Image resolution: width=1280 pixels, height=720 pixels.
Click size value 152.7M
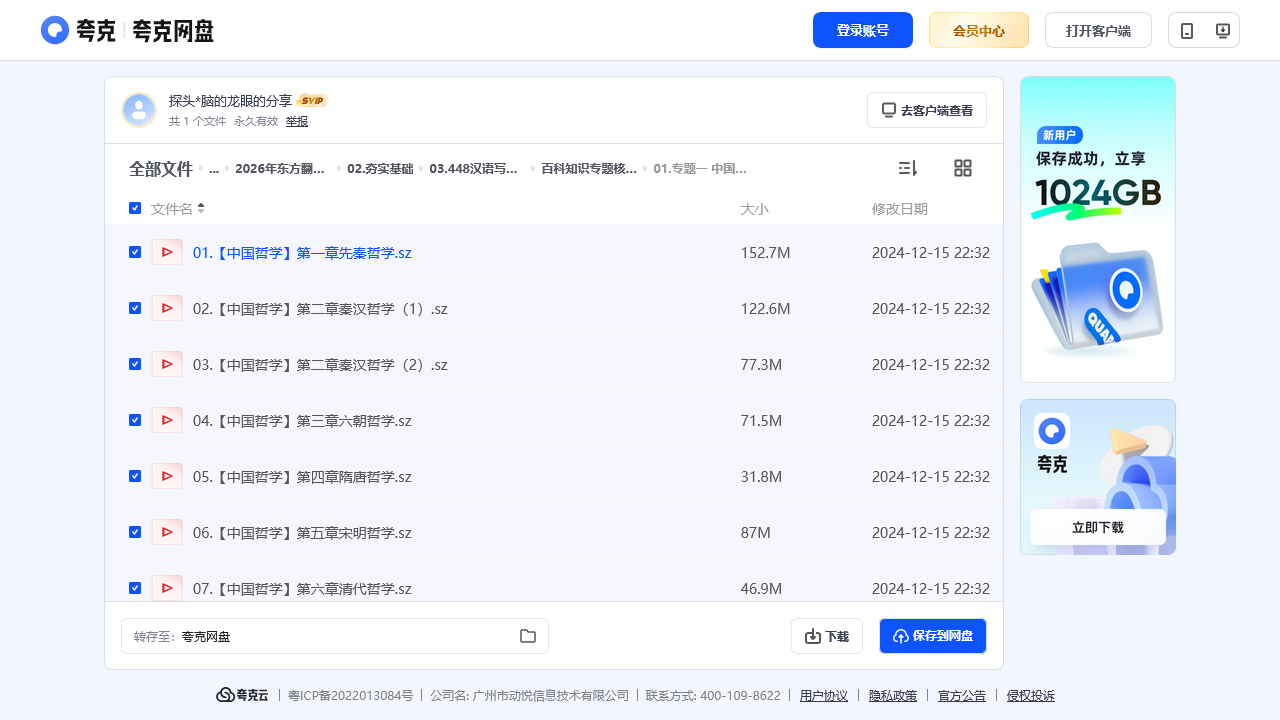tap(765, 253)
